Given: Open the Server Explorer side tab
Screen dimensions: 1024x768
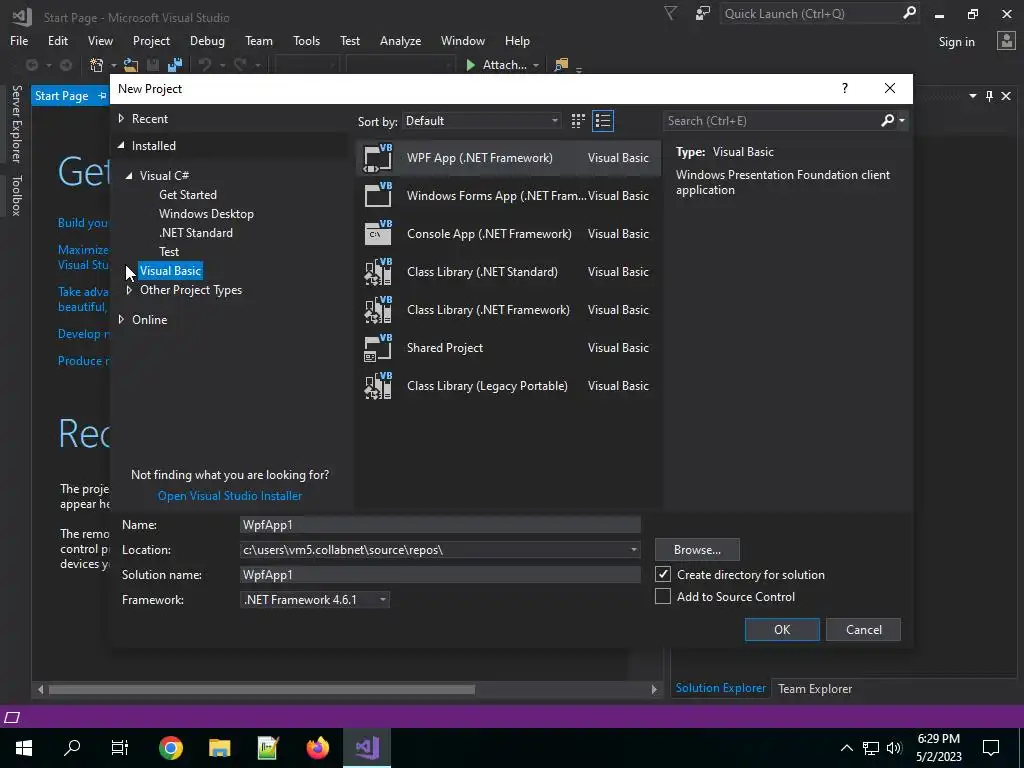Looking at the screenshot, I should pyautogui.click(x=16, y=124).
